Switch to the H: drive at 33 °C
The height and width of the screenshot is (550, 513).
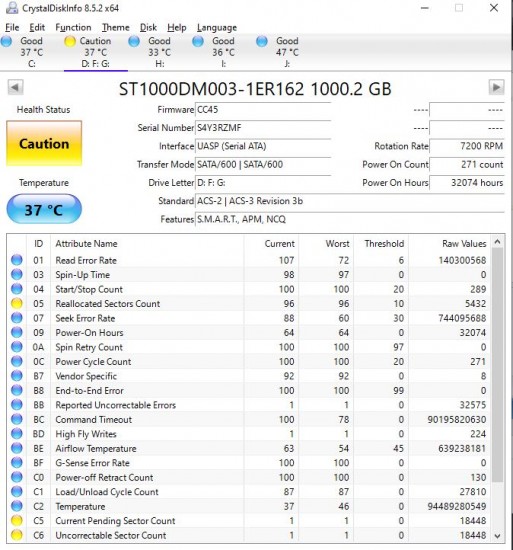coord(160,52)
